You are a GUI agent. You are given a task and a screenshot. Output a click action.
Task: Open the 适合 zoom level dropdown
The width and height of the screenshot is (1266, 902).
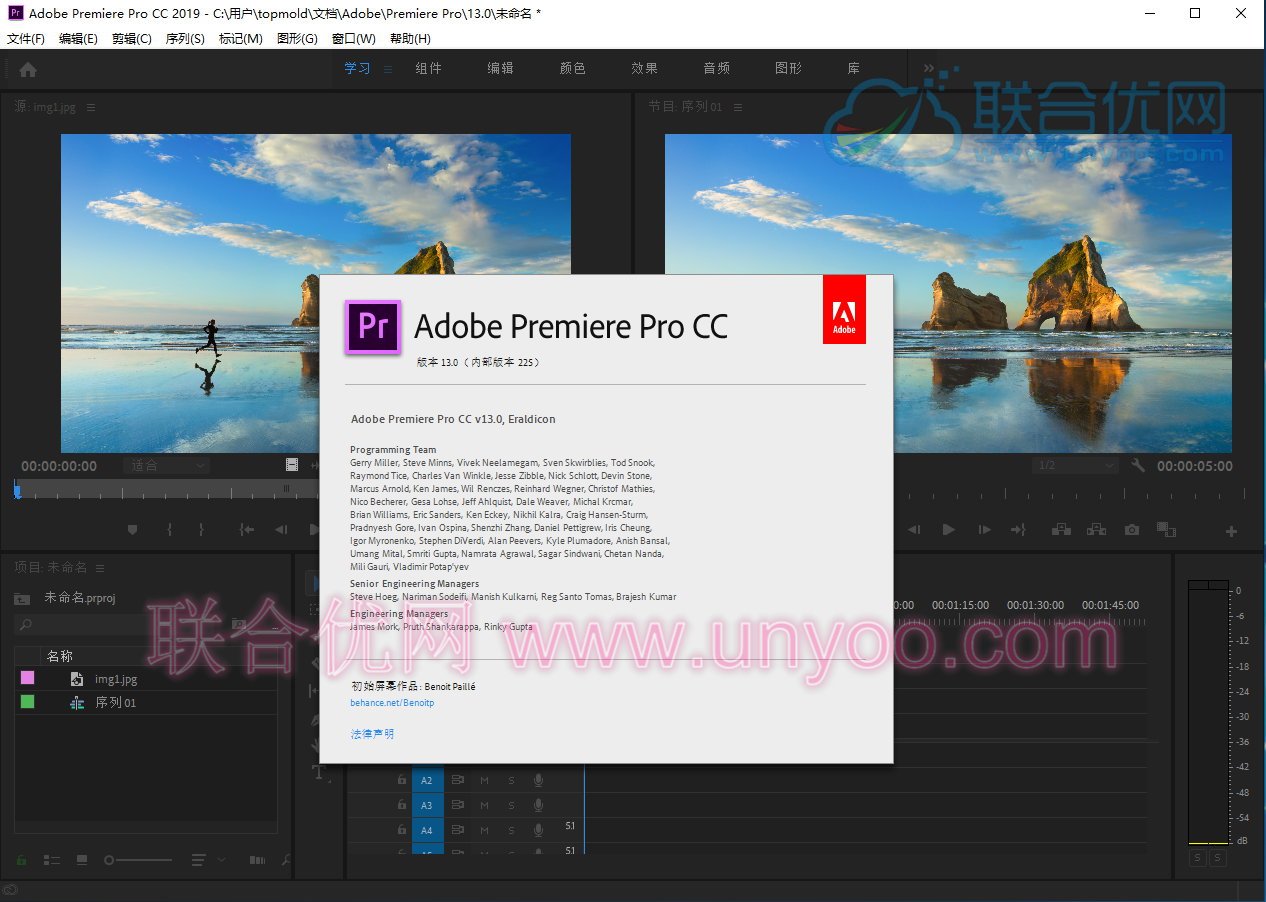click(x=167, y=465)
